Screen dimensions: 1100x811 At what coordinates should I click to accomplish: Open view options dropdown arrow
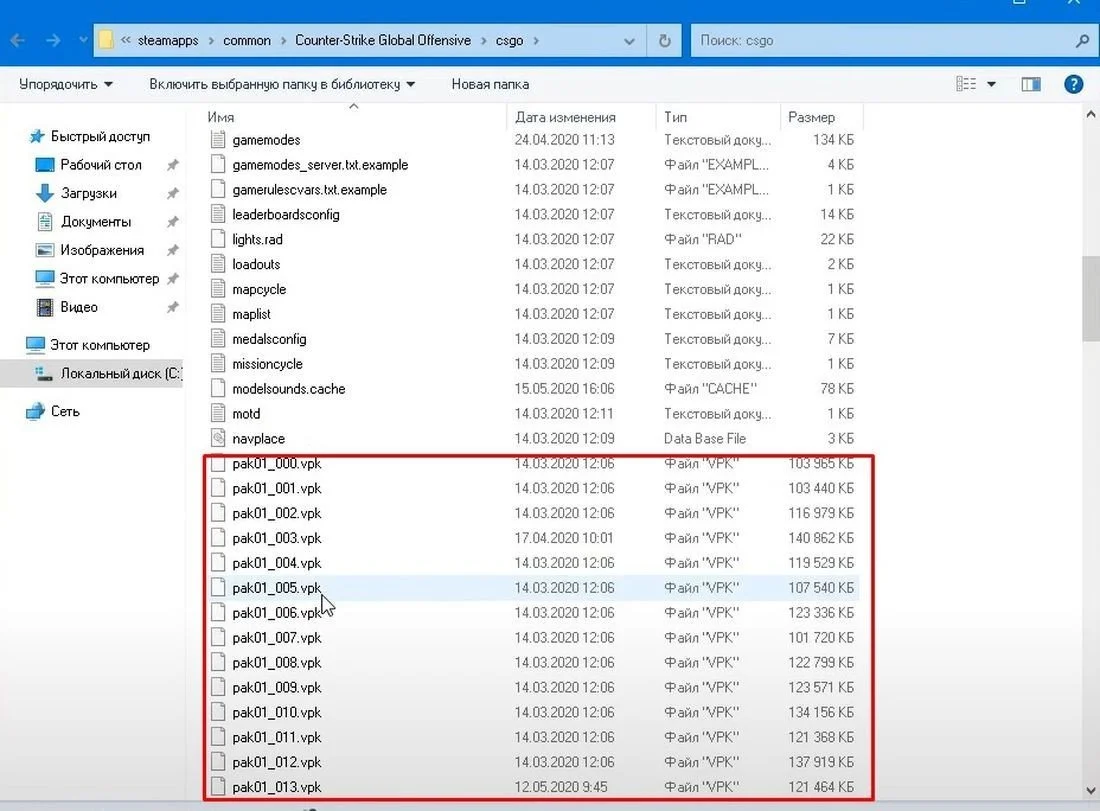pyautogui.click(x=991, y=84)
